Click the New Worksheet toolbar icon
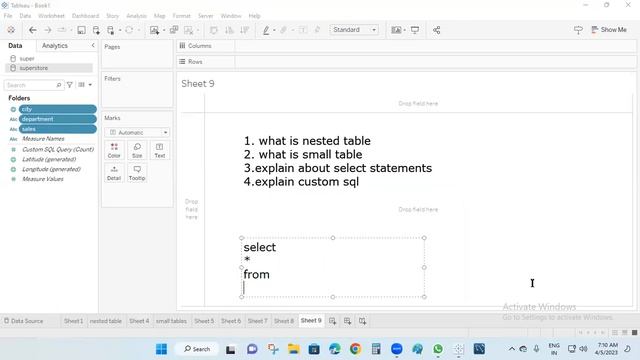640x360 pixels. (154, 30)
